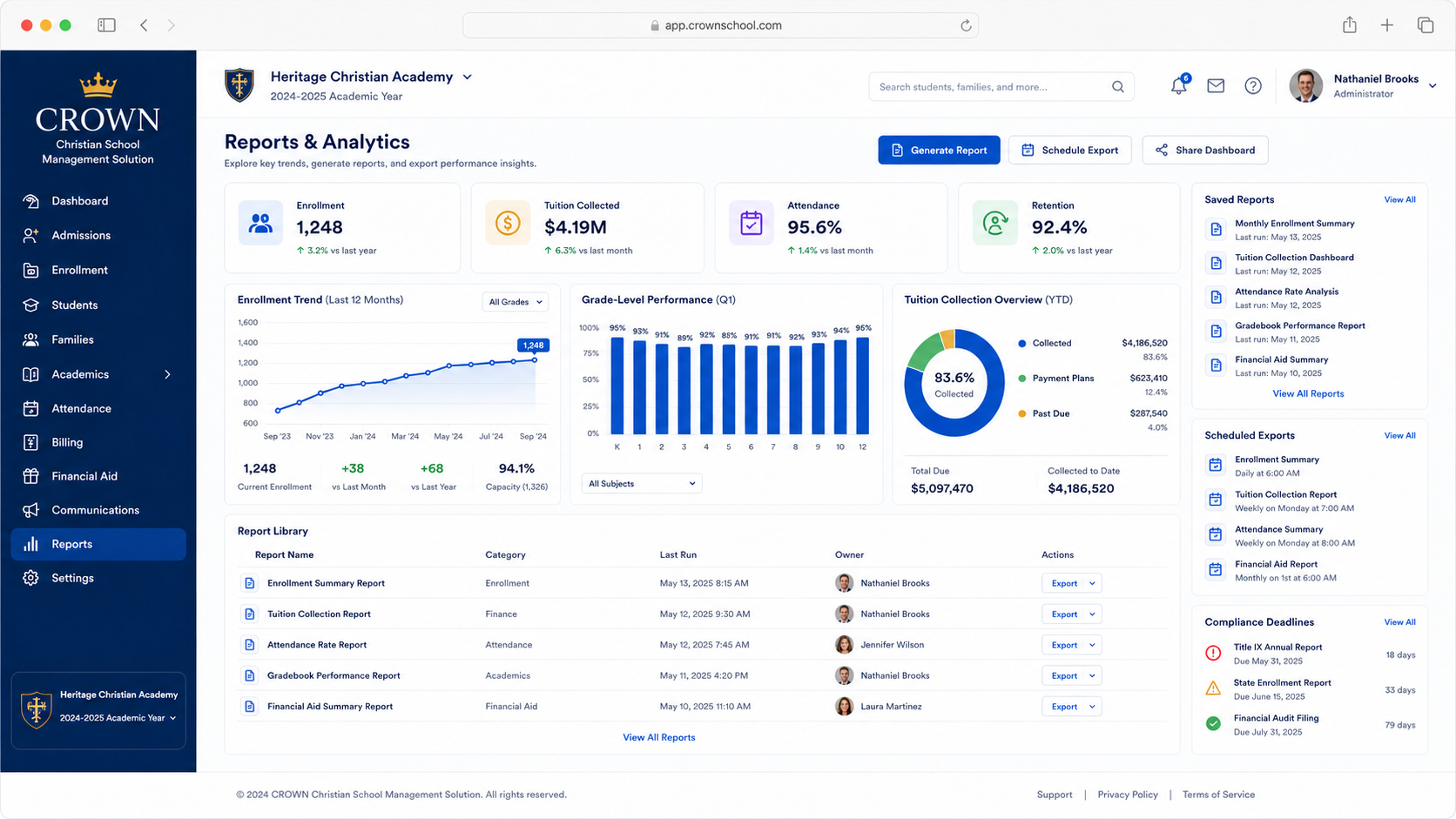The width and height of the screenshot is (1456, 819).
Task: Open a new browser tab with plus
Action: [1387, 25]
